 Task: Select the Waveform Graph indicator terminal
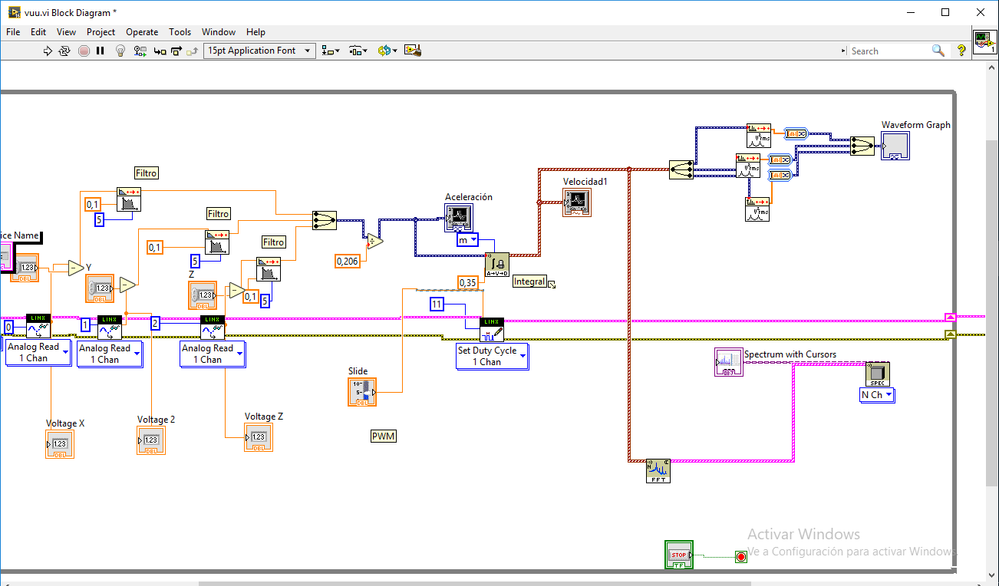tap(895, 146)
